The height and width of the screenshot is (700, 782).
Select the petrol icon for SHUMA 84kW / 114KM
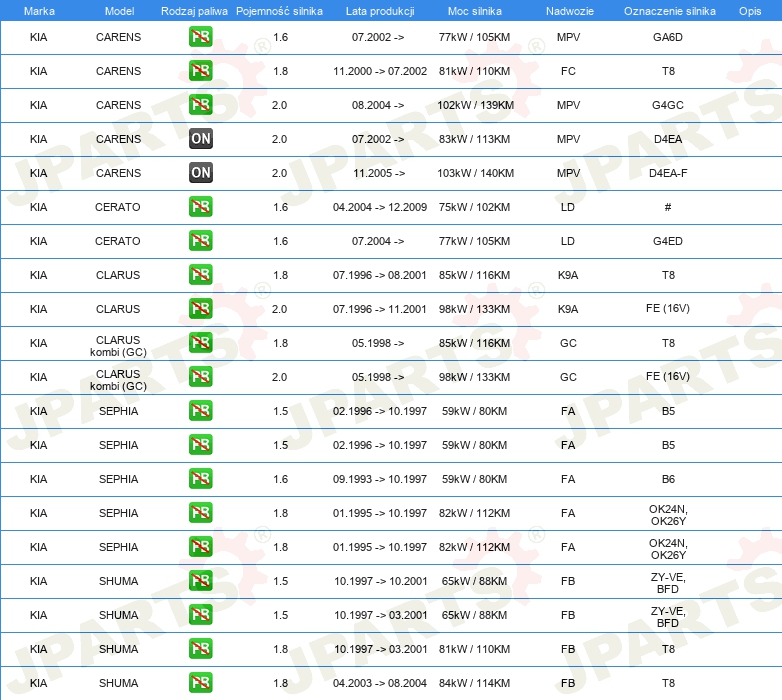[200, 683]
